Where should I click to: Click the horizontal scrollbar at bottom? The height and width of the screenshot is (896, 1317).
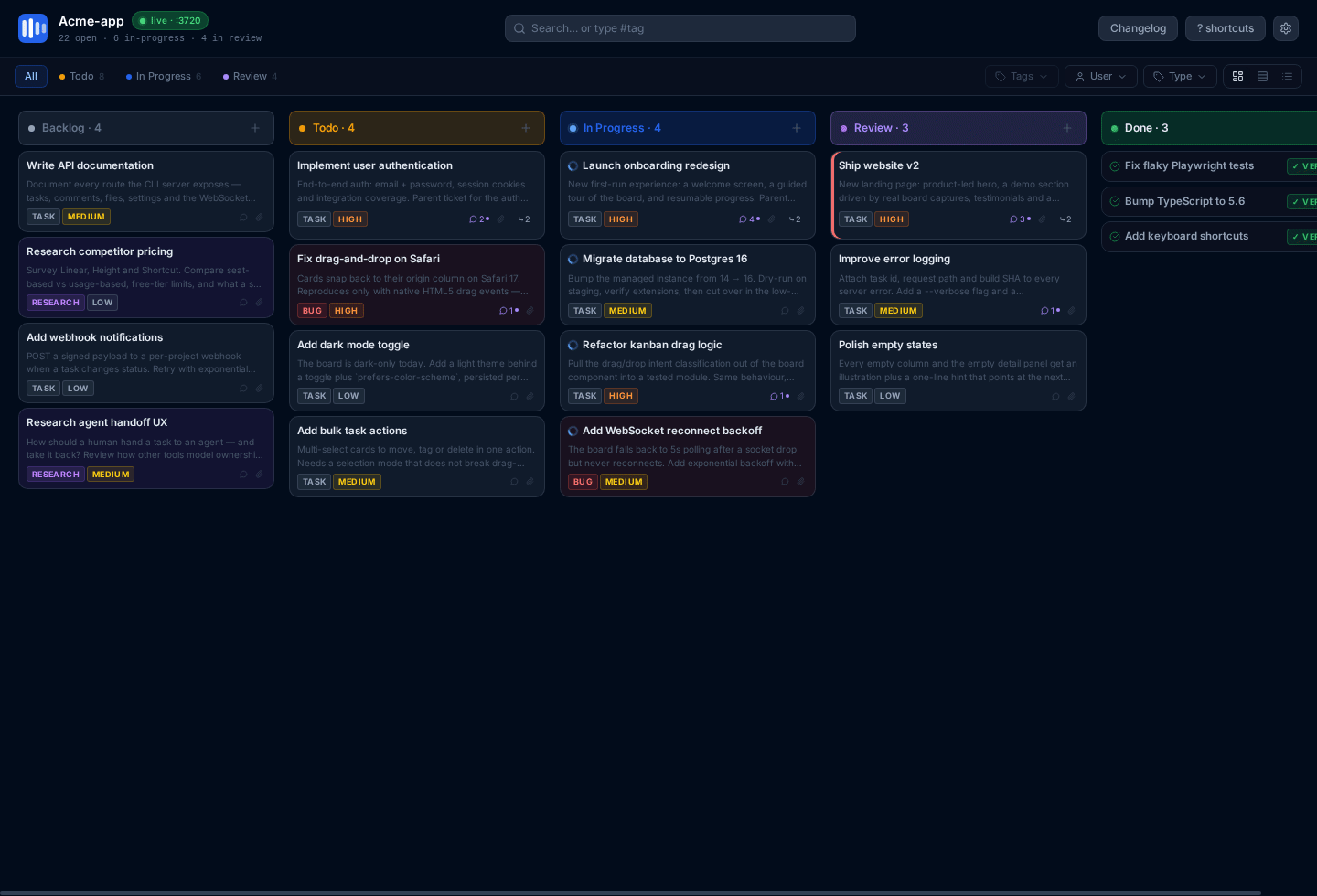[631, 892]
